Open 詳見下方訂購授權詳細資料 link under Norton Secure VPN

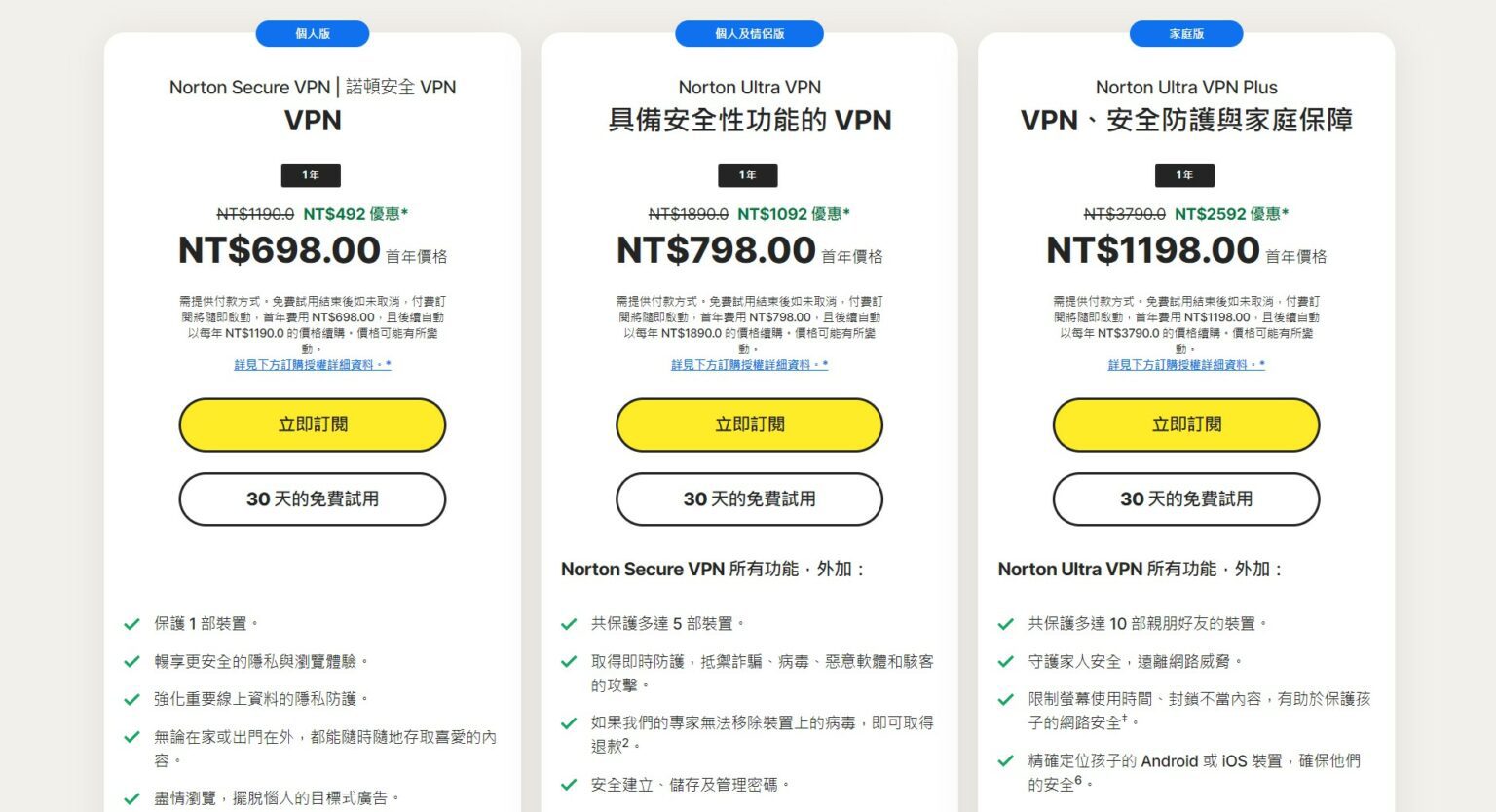click(312, 365)
